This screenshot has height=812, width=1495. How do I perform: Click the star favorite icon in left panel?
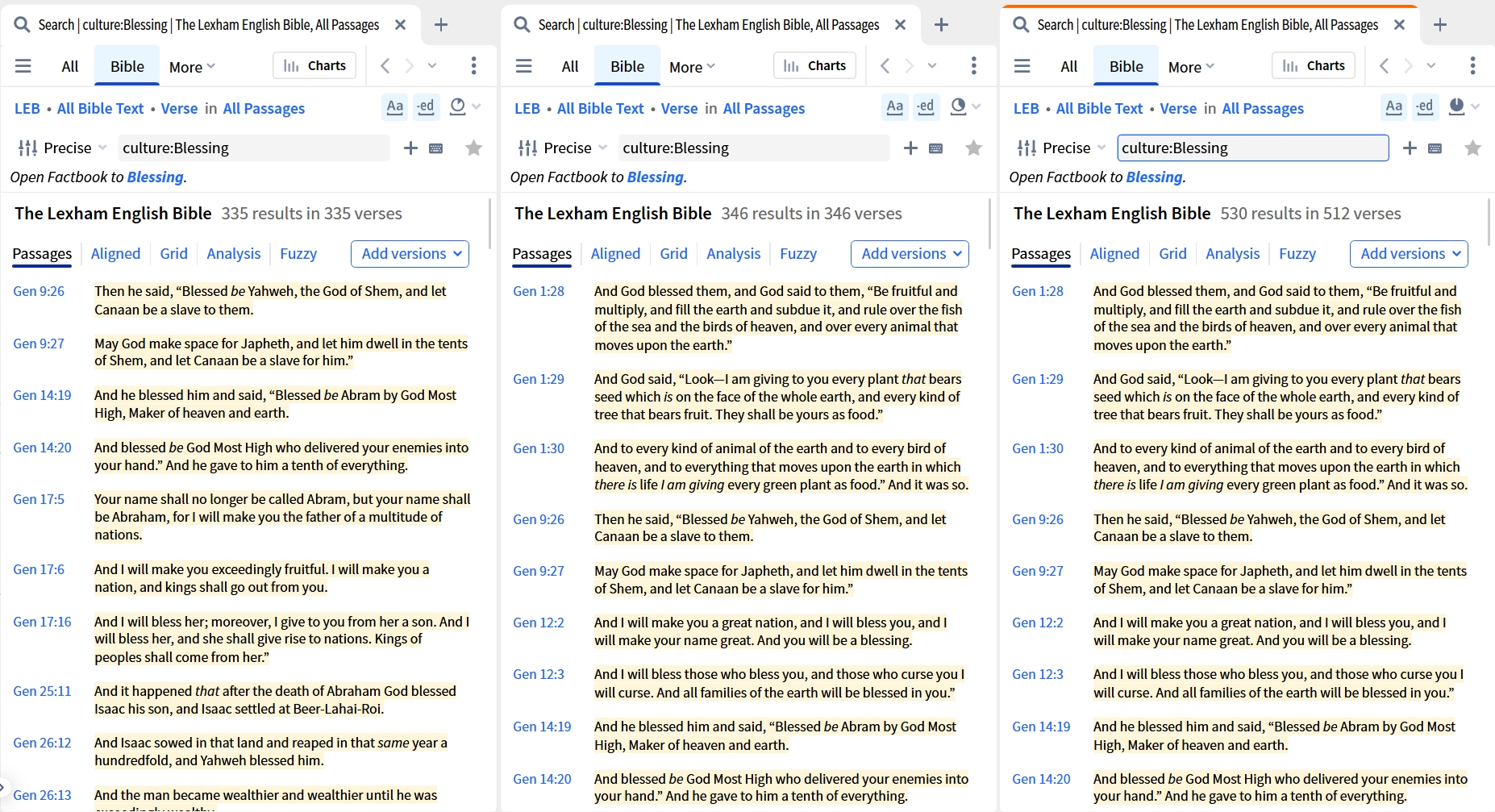pyautogui.click(x=474, y=148)
